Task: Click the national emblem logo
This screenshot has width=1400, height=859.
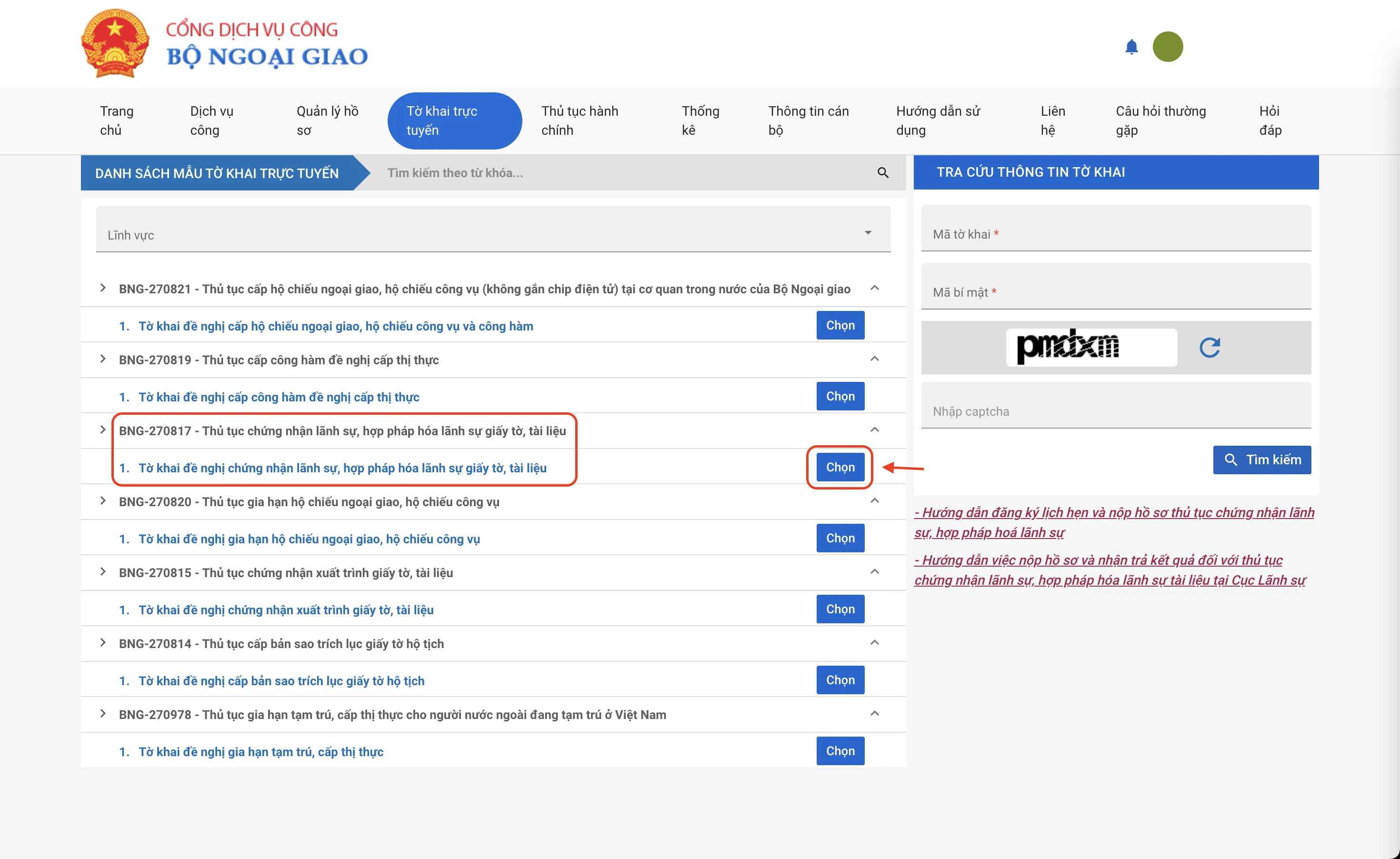Action: coord(115,44)
